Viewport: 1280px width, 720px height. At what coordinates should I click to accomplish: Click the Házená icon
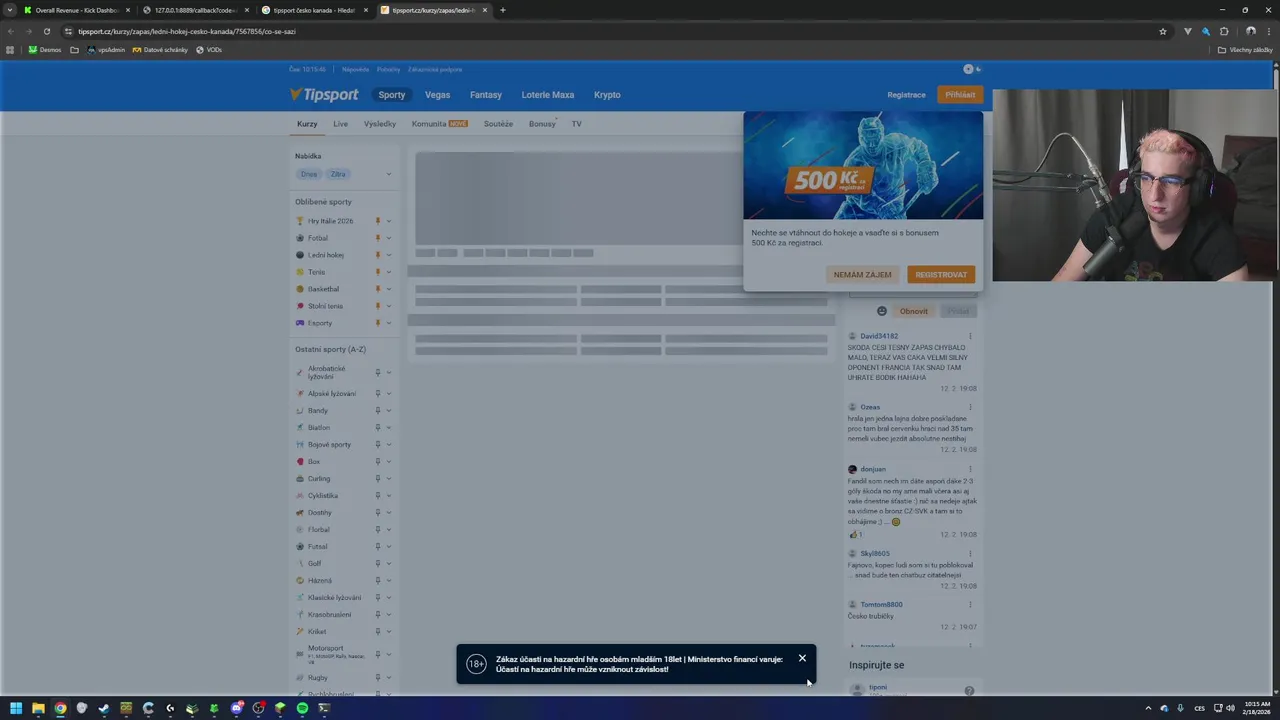300,581
